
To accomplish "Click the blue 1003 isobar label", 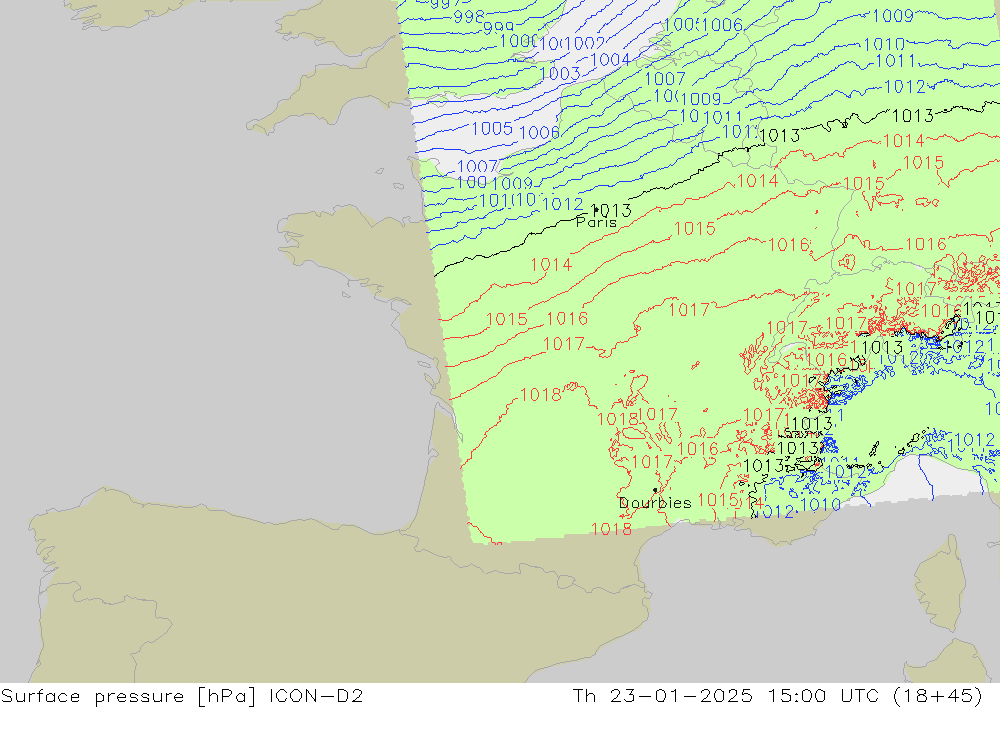I will tap(559, 73).
